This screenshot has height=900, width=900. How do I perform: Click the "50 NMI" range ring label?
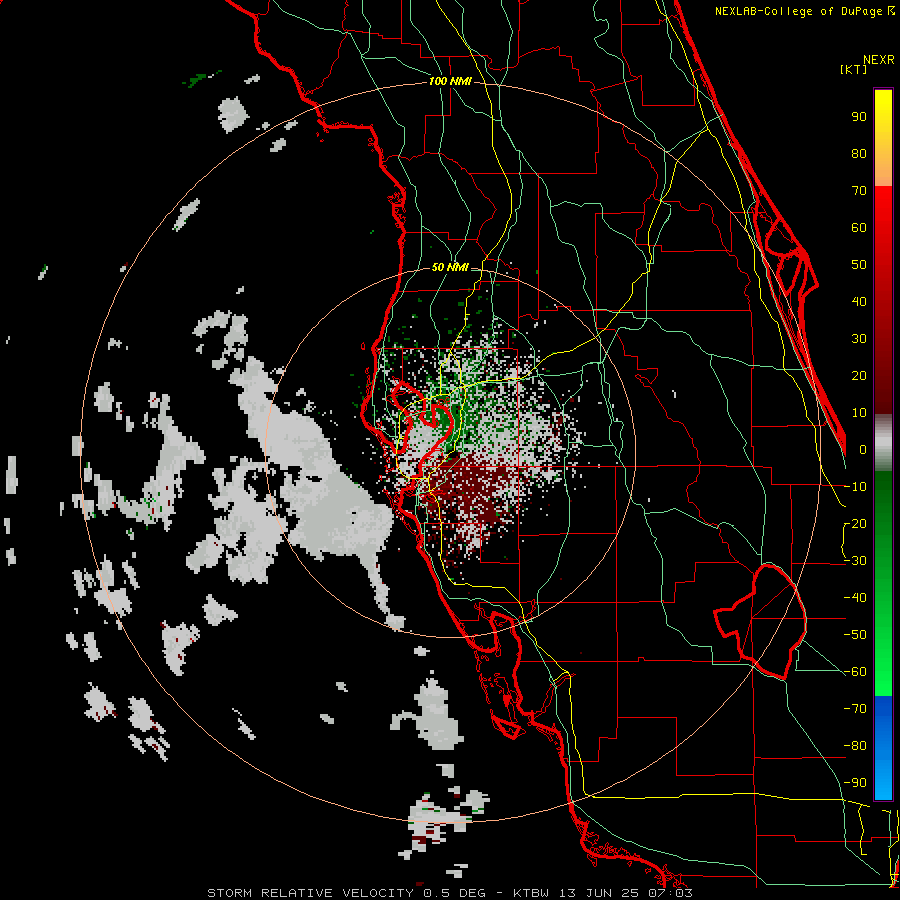(x=450, y=267)
